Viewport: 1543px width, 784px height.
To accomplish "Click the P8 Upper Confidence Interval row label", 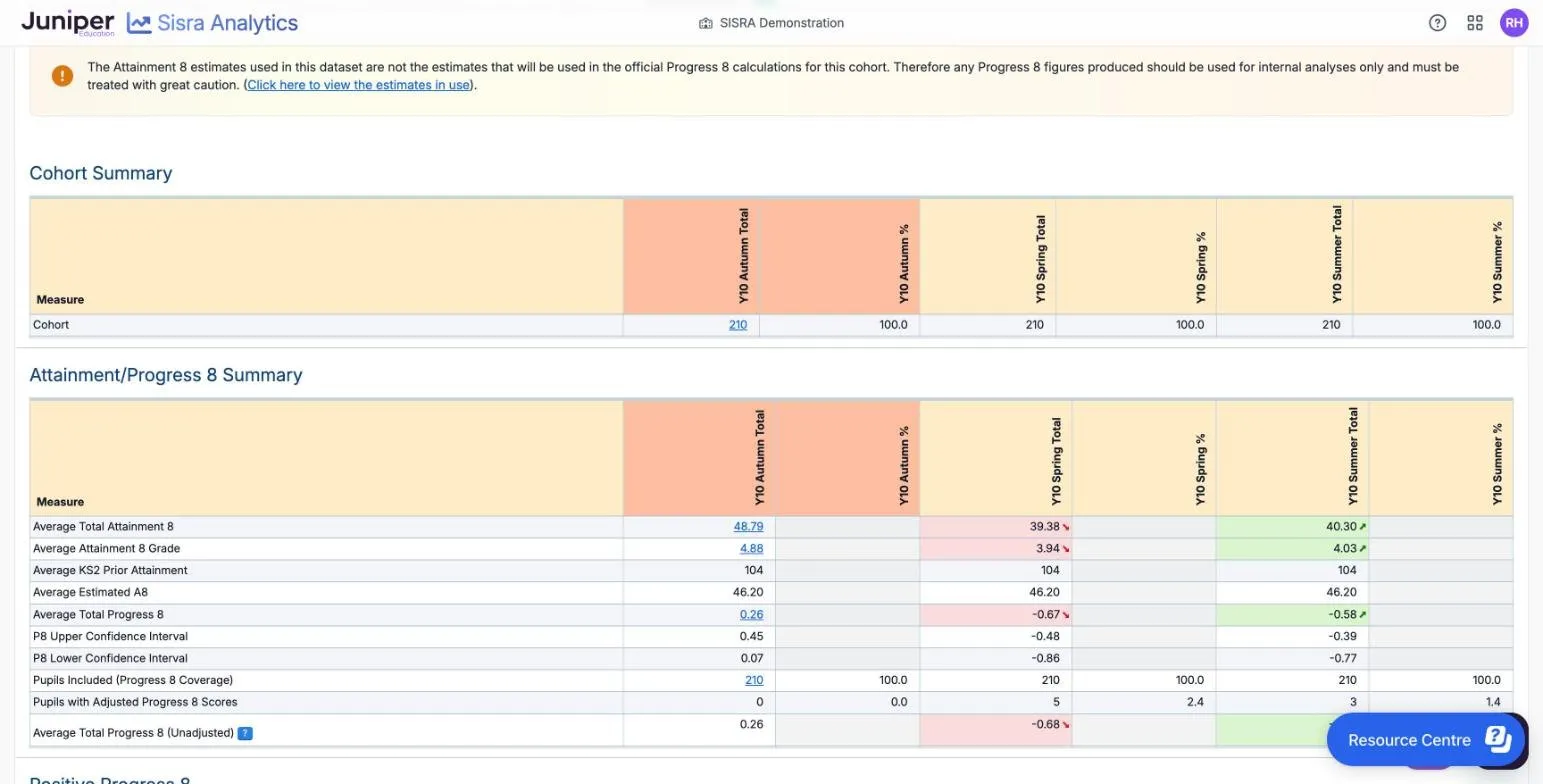I will [x=110, y=637].
